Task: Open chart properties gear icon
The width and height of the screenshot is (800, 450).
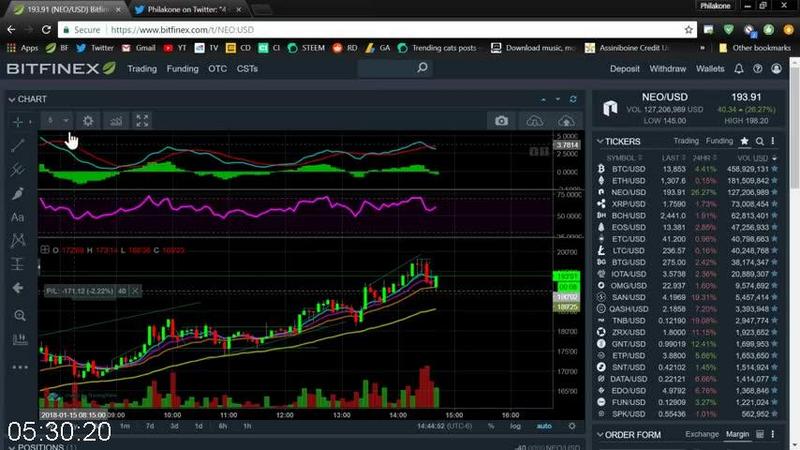Action: coord(88,121)
